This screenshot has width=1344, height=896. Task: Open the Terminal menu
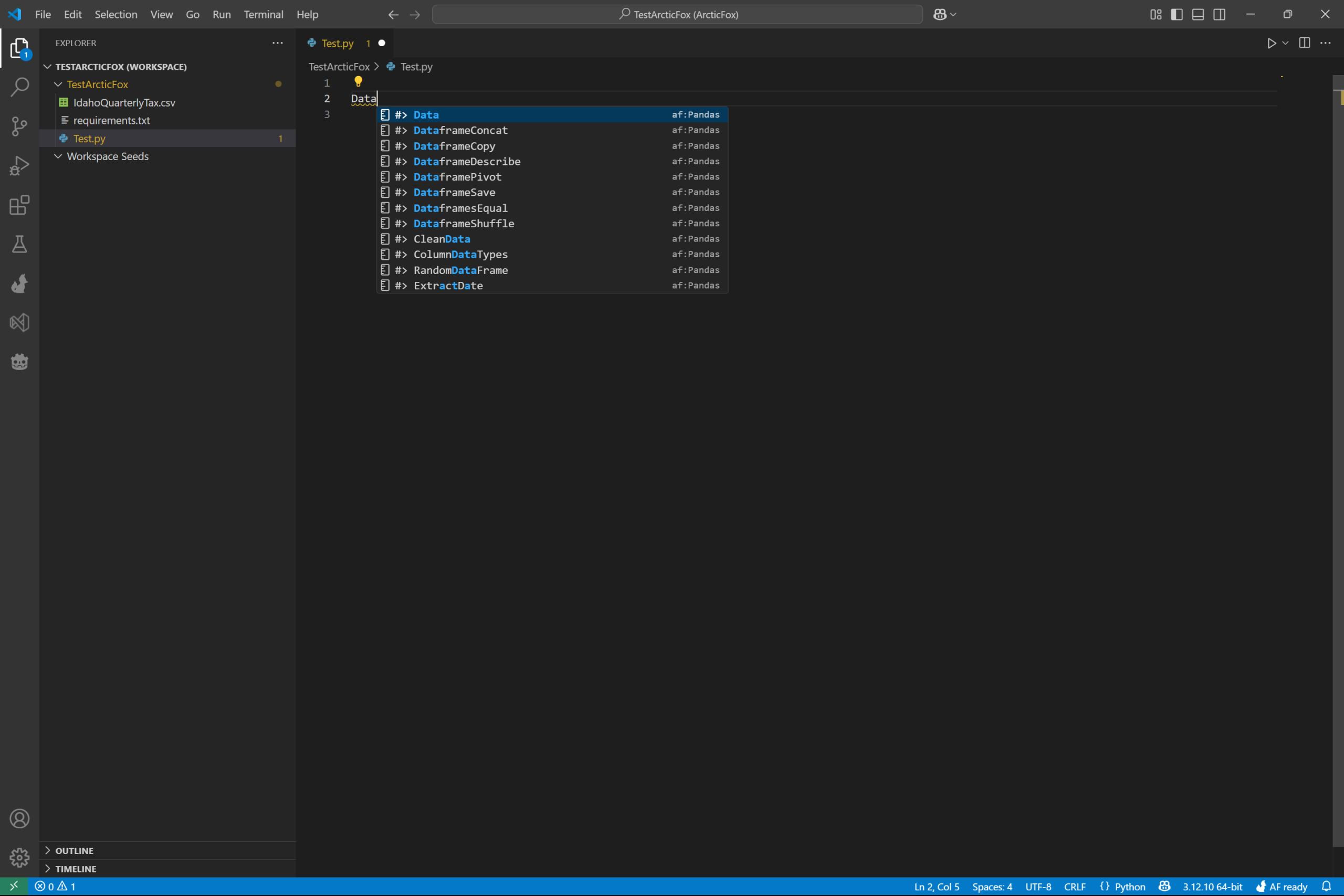click(x=264, y=15)
